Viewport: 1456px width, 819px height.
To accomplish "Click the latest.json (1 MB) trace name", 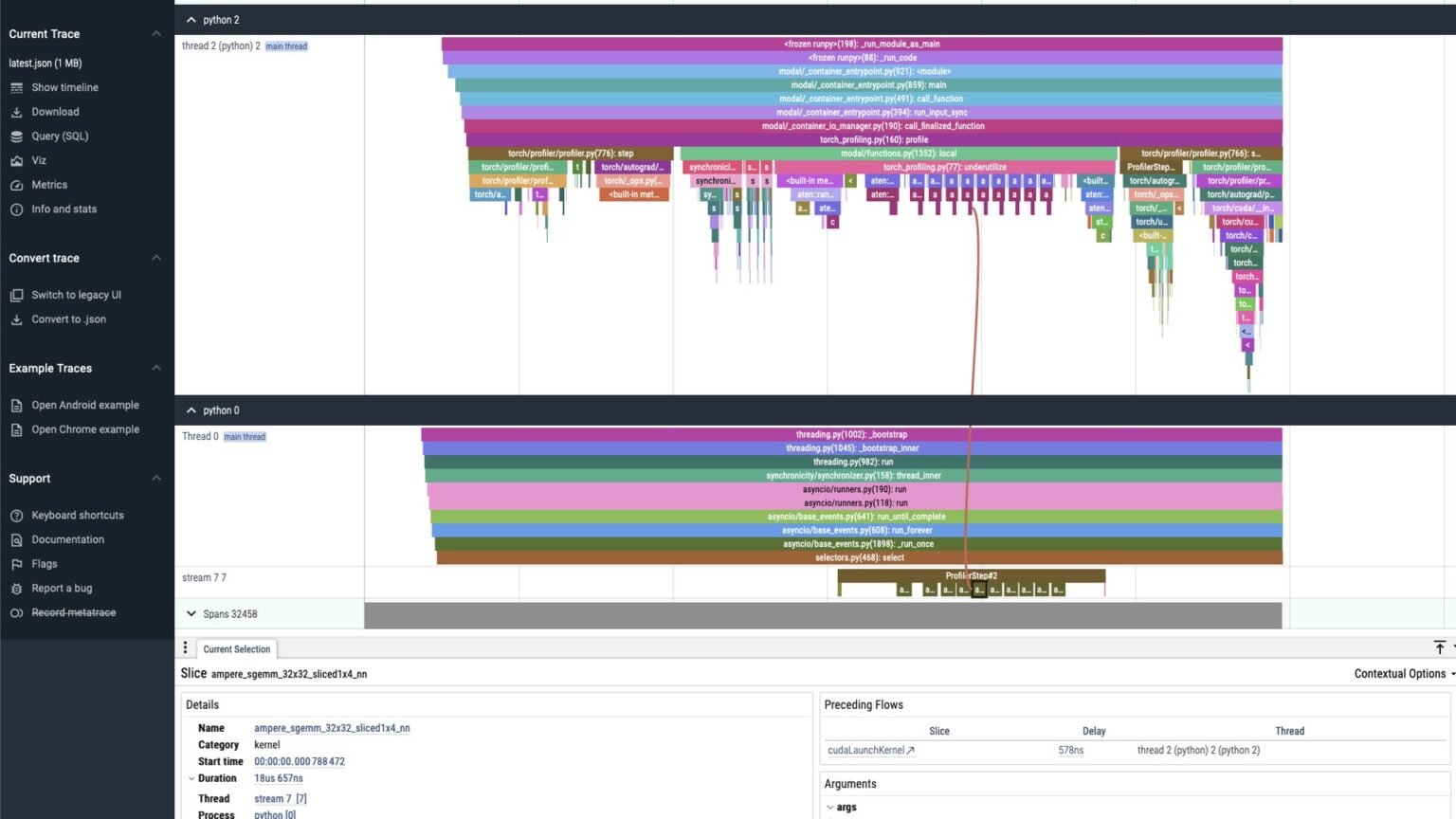I will click(45, 64).
